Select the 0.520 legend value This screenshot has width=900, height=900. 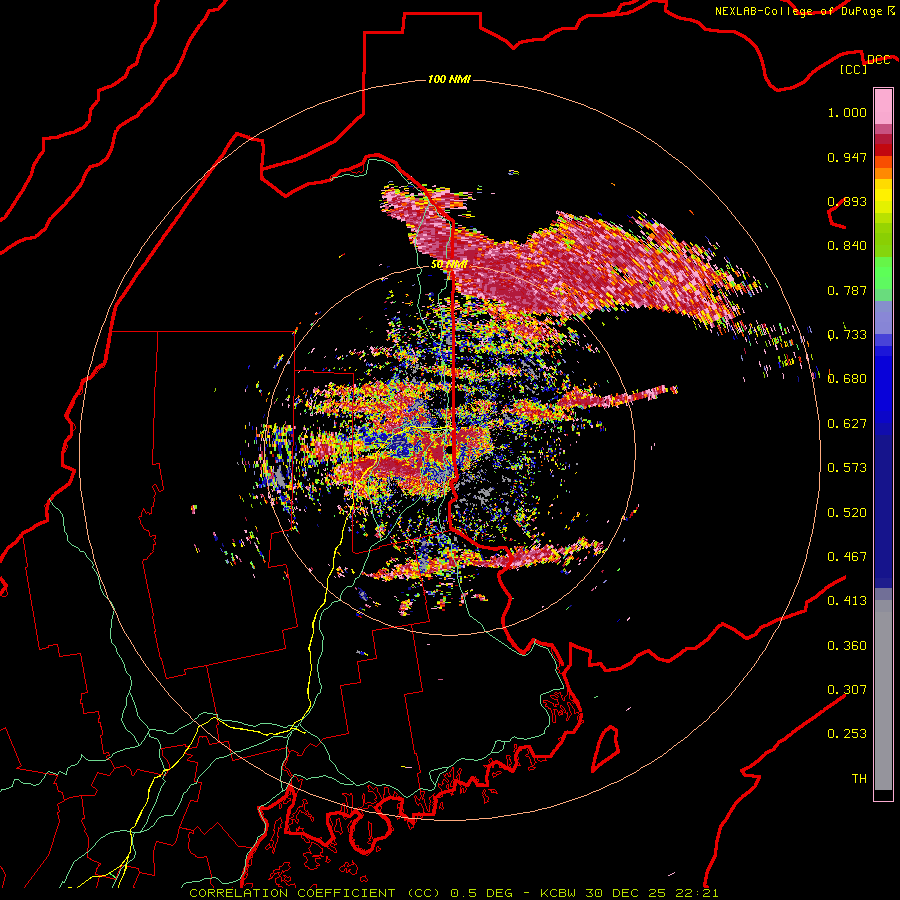click(x=847, y=513)
